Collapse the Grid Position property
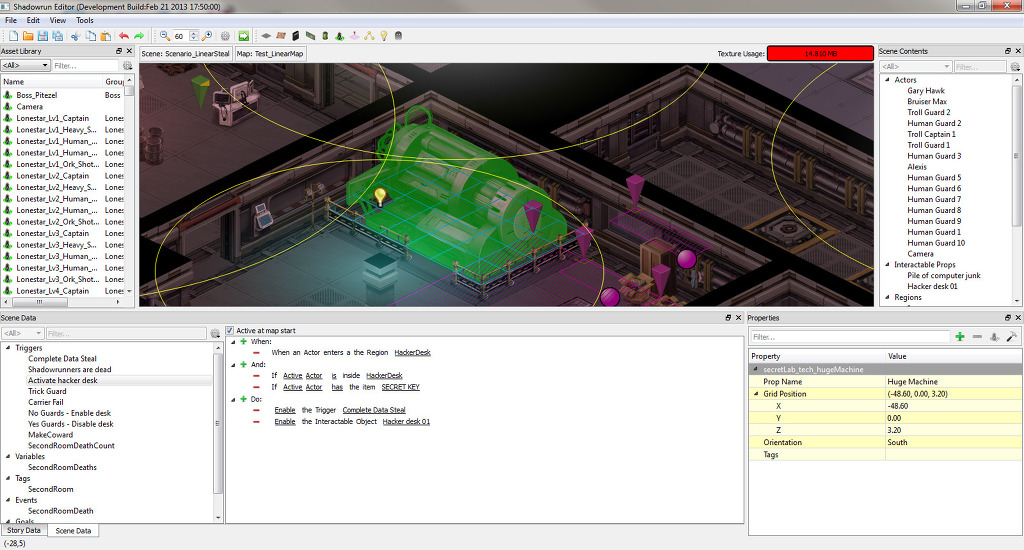The height and width of the screenshot is (550, 1024). tap(756, 394)
